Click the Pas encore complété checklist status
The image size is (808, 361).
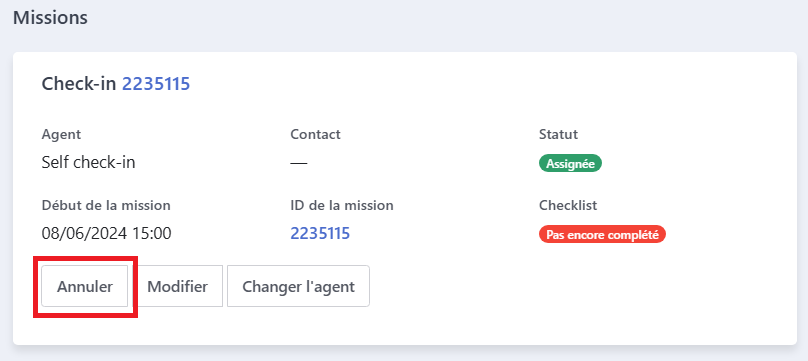tap(602, 235)
